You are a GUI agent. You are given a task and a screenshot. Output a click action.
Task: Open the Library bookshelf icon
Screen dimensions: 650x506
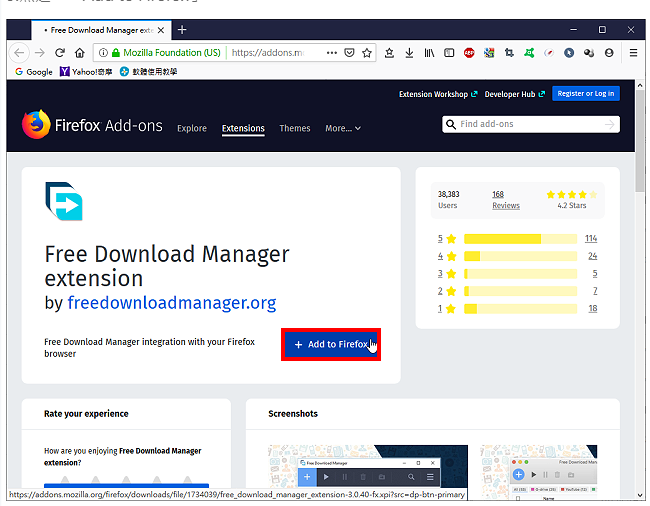[429, 53]
